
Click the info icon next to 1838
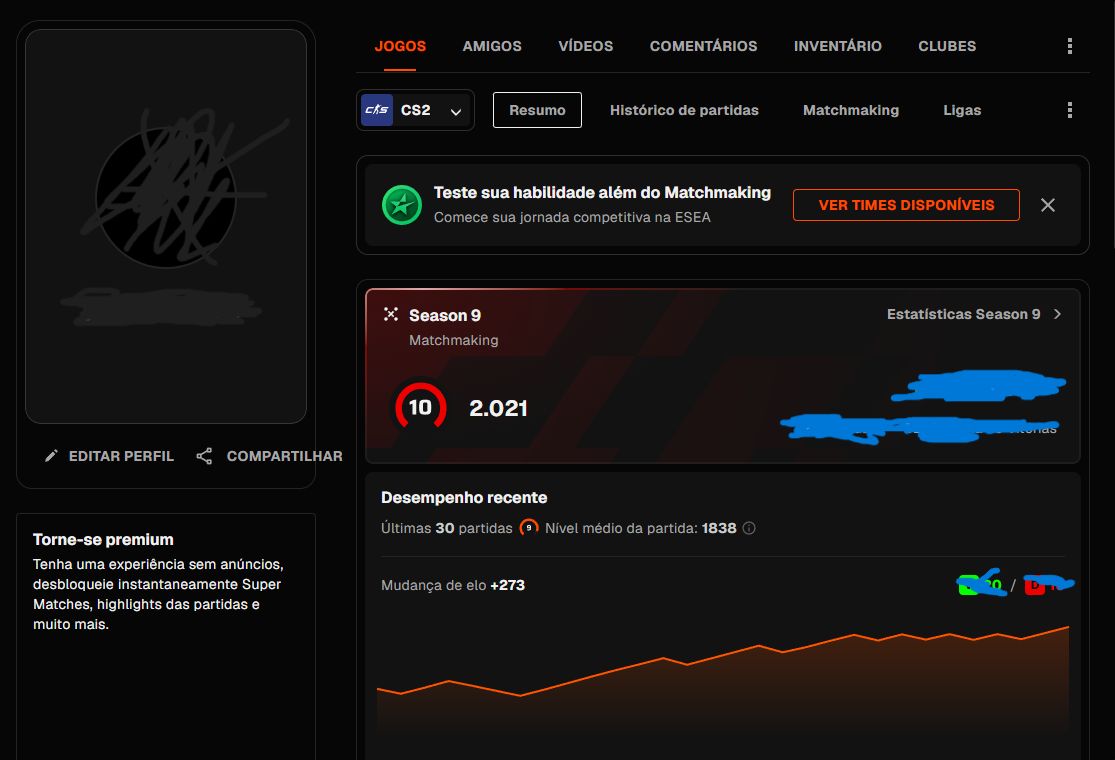click(x=749, y=528)
